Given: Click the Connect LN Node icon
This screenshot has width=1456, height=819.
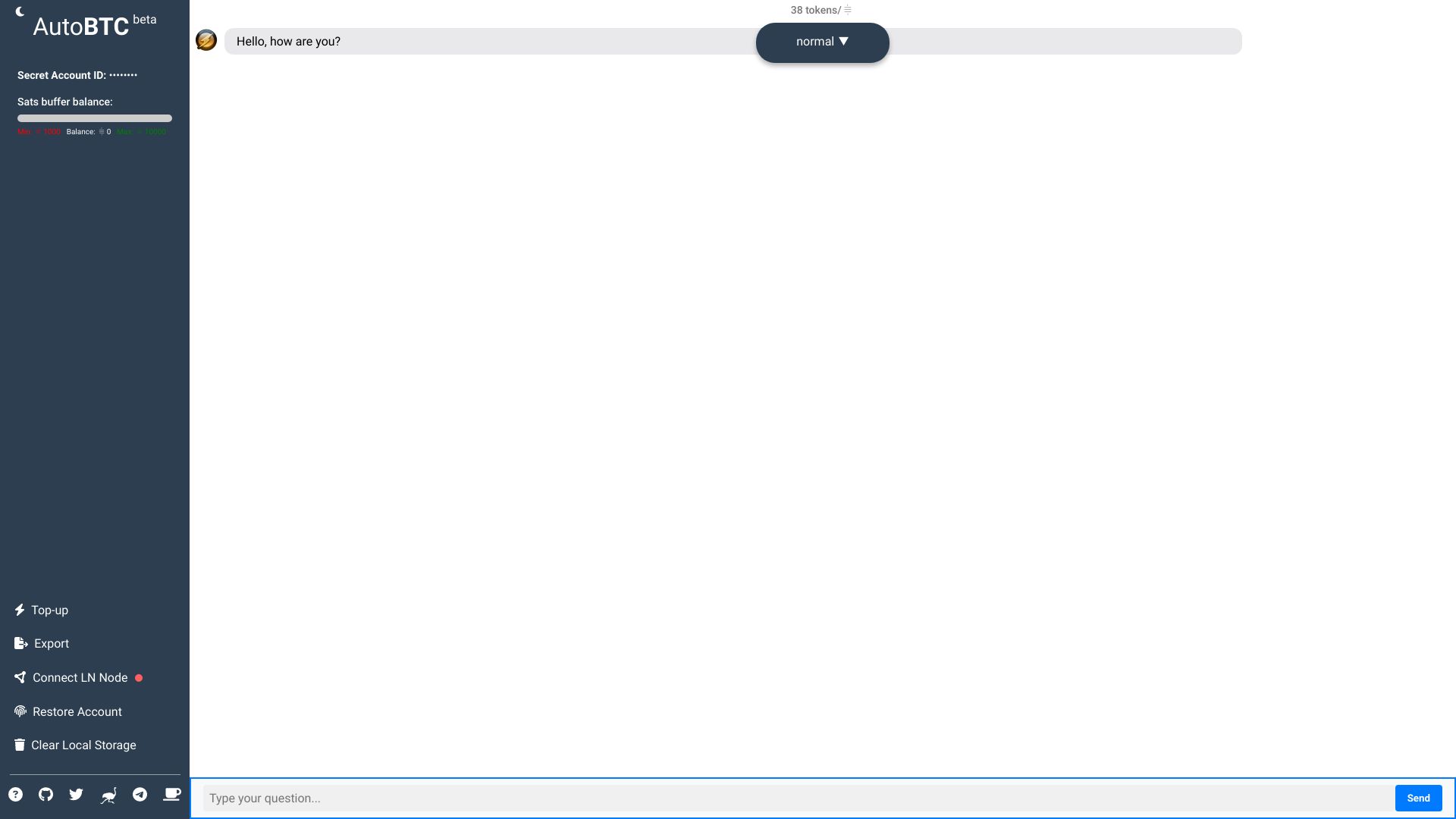Looking at the screenshot, I should click(x=19, y=677).
